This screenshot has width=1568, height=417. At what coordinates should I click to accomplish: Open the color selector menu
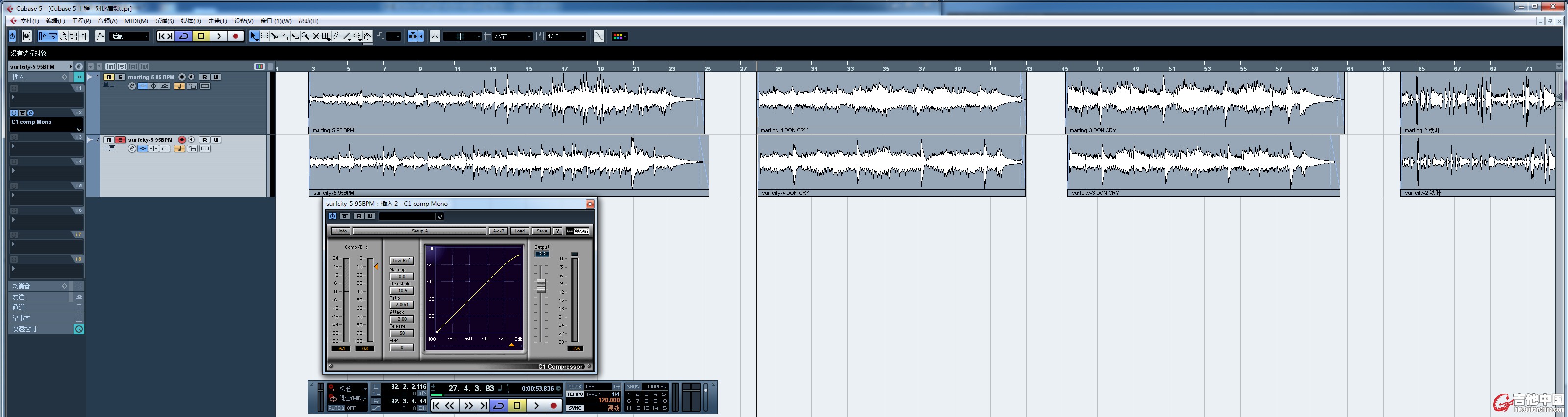pyautogui.click(x=619, y=37)
